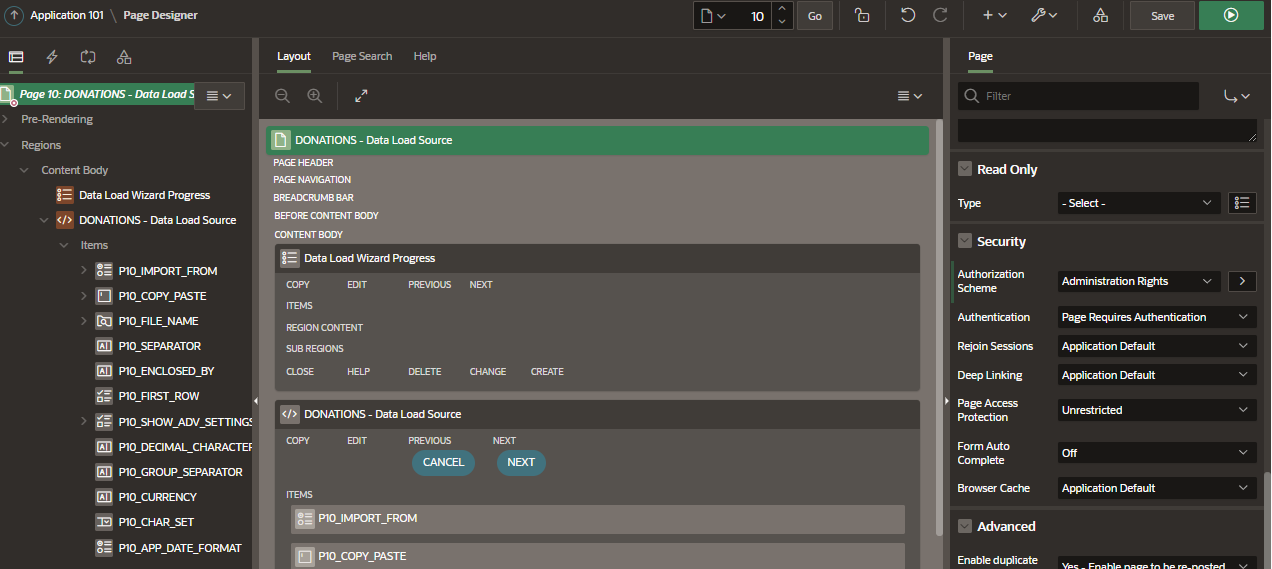Click the Application 101 breadcrumb link
1272x569 pixels.
(x=66, y=16)
